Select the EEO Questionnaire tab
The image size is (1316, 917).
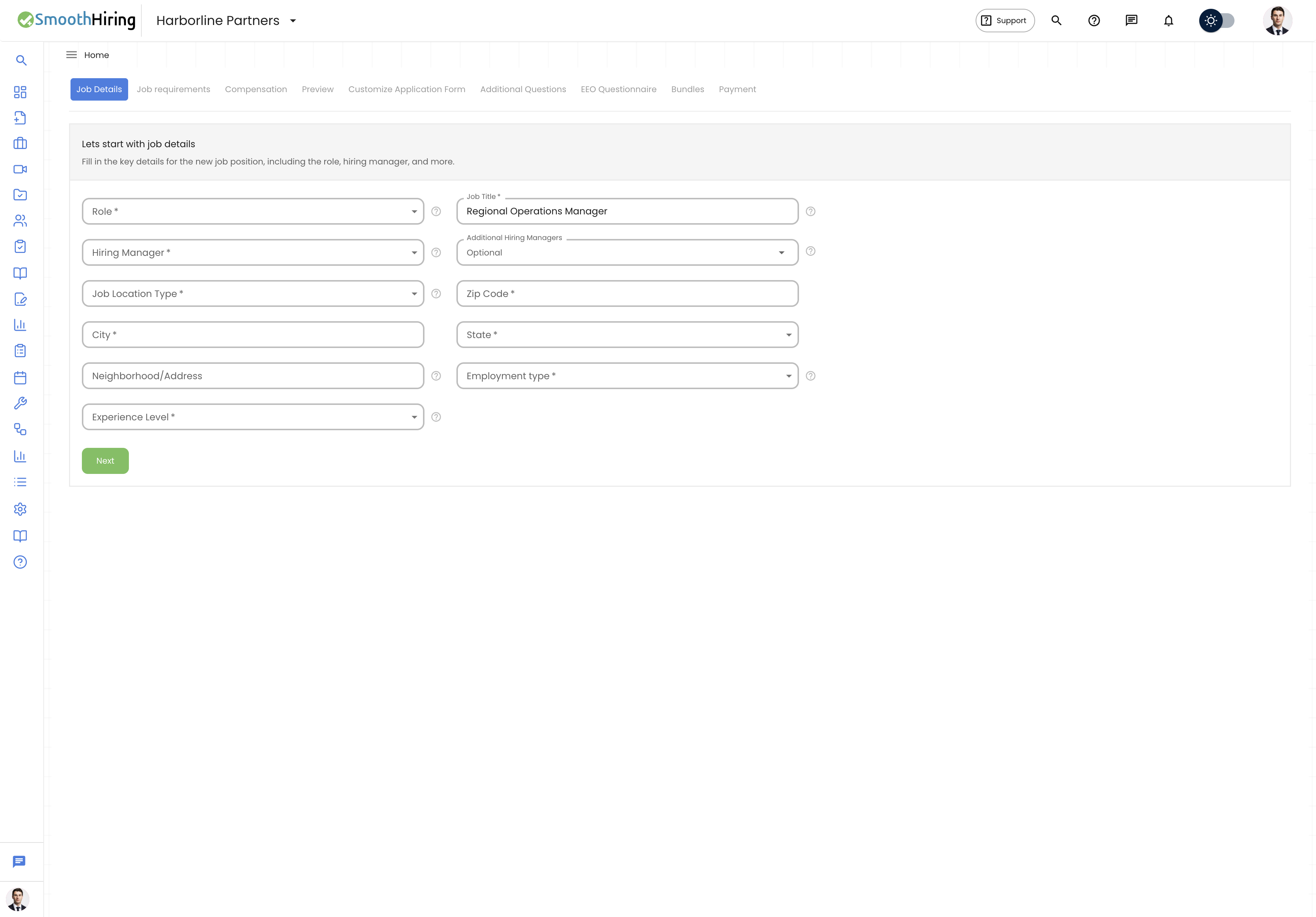618,90
